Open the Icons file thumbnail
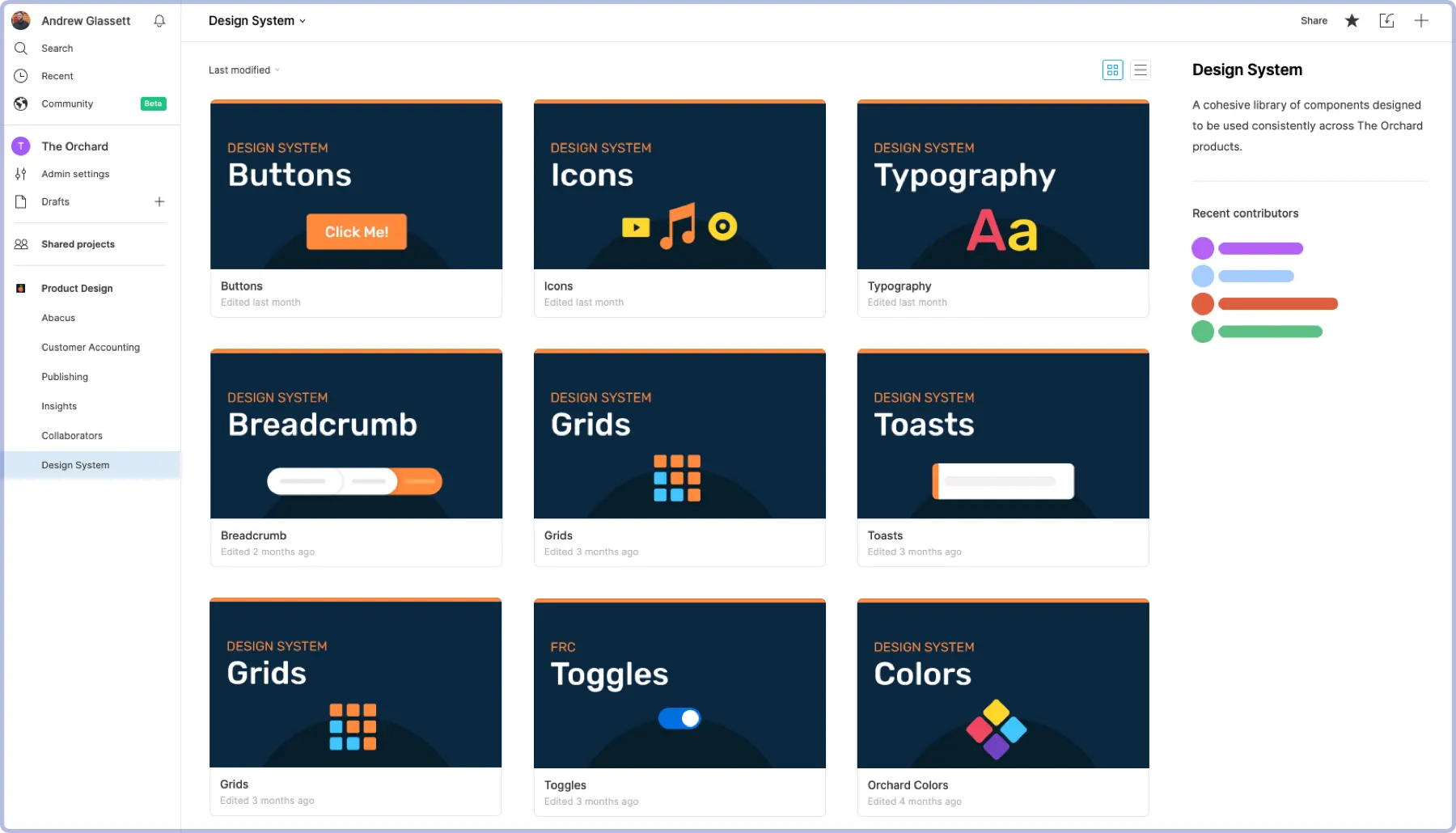The height and width of the screenshot is (833, 1456). point(679,184)
